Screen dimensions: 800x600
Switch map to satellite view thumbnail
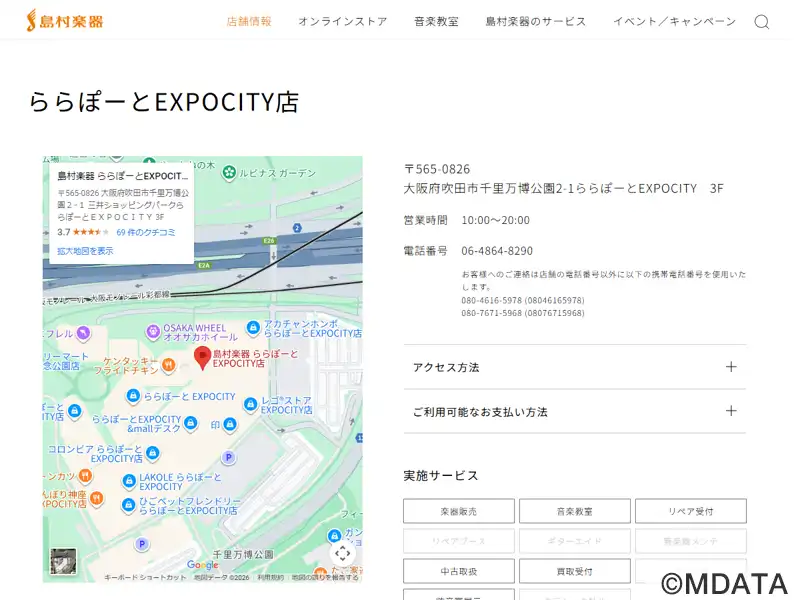coord(63,561)
